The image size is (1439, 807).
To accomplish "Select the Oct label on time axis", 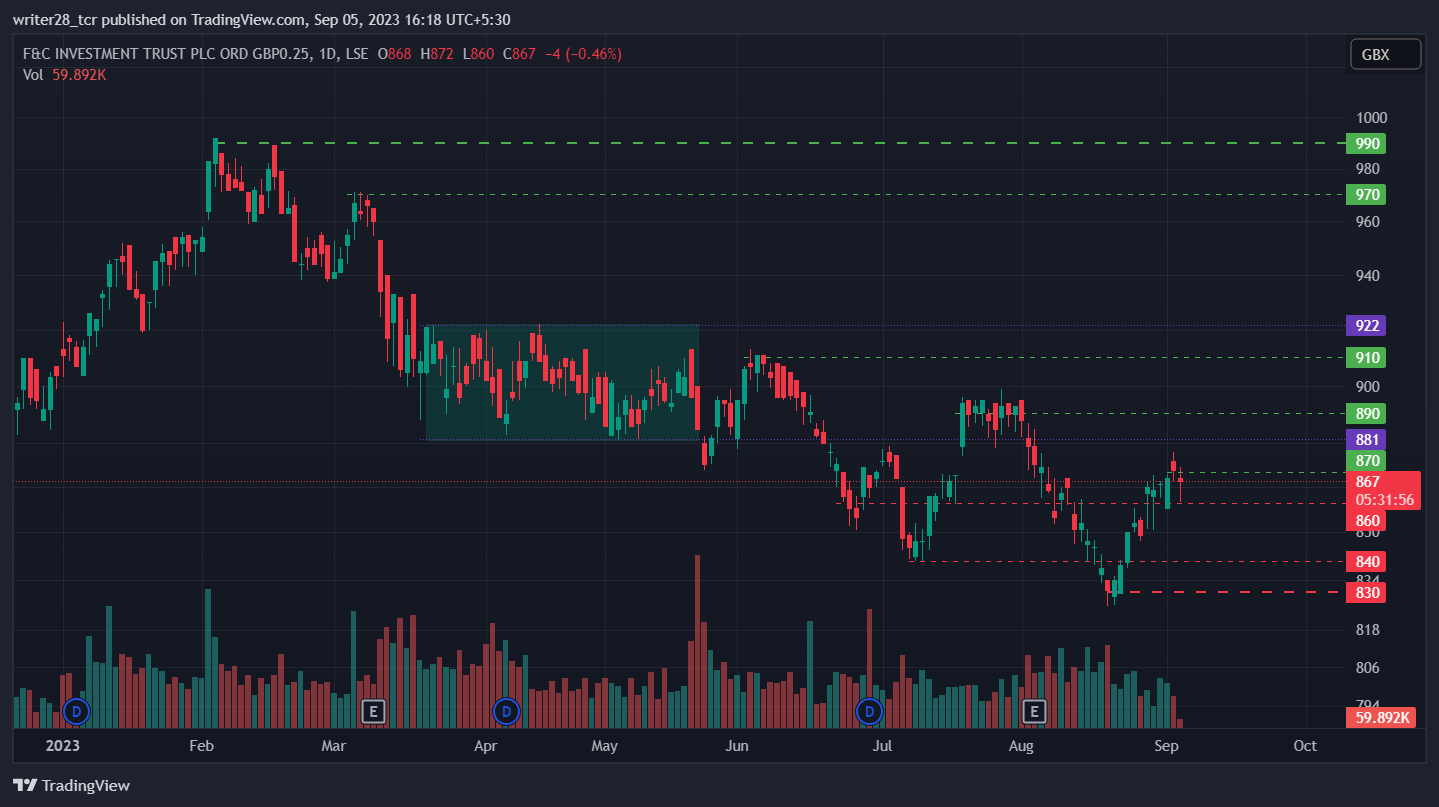I will coord(1305,746).
